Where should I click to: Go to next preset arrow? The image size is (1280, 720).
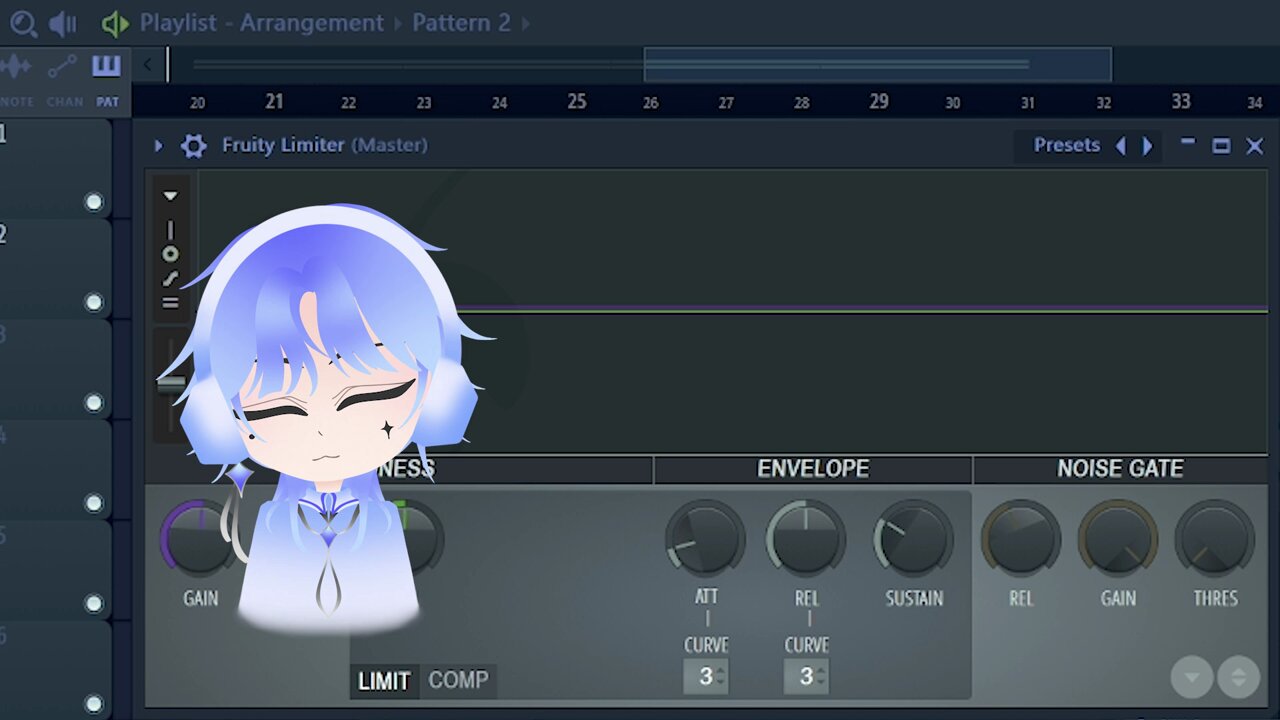1147,146
